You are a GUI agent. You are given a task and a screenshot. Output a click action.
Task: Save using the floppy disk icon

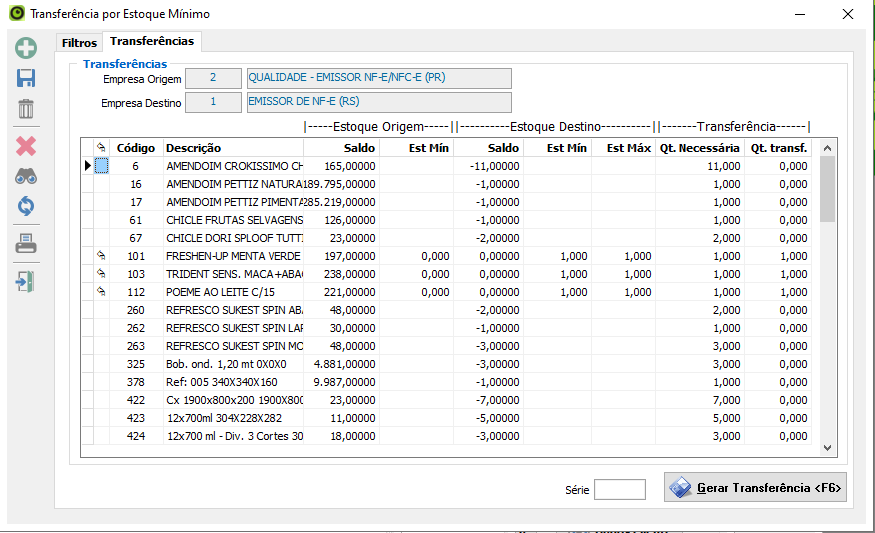(x=26, y=79)
